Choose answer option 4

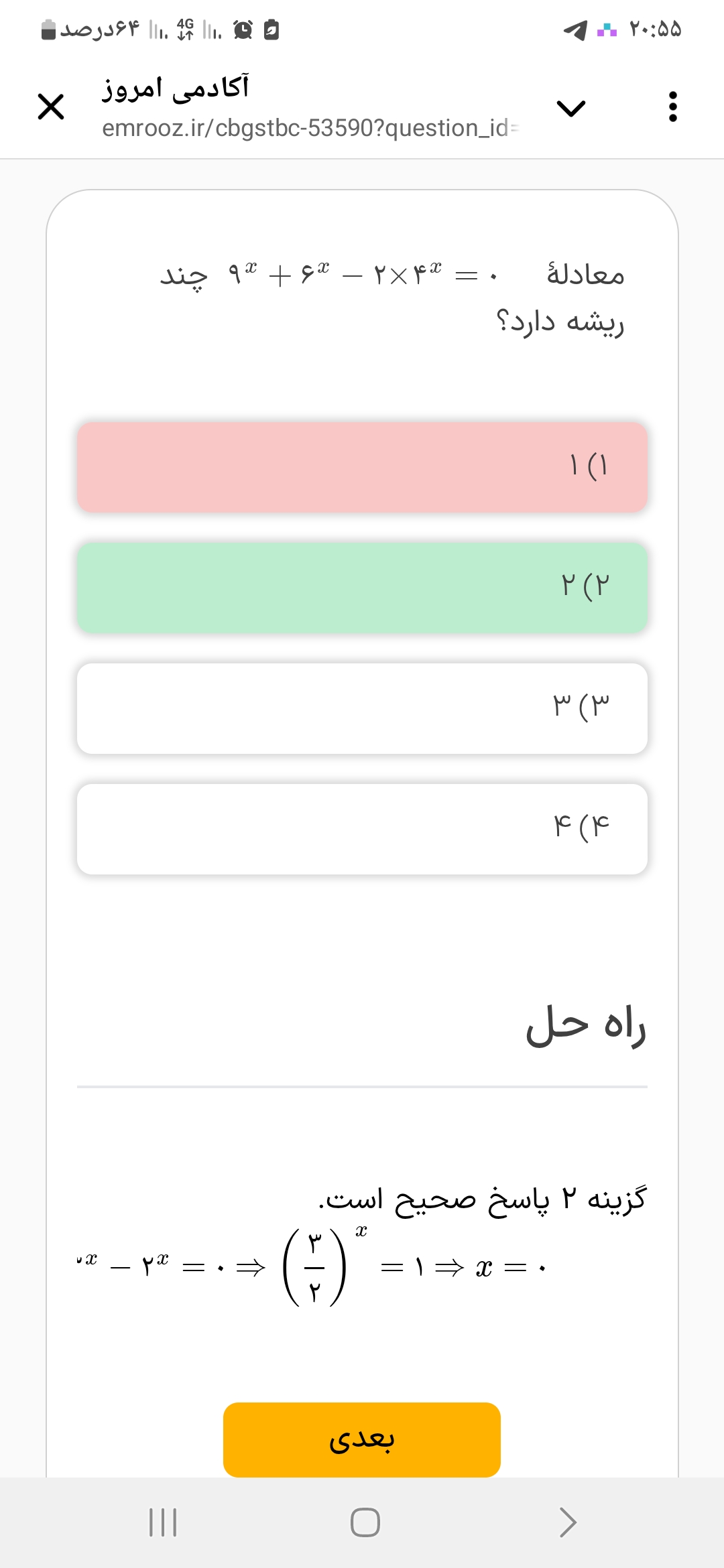point(362,829)
